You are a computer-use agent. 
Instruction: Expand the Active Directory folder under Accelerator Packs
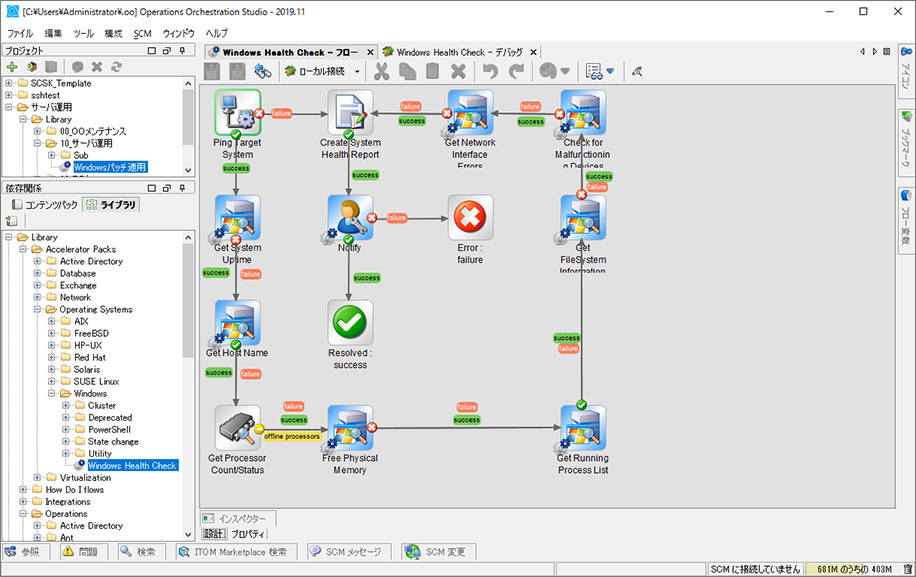click(37, 262)
